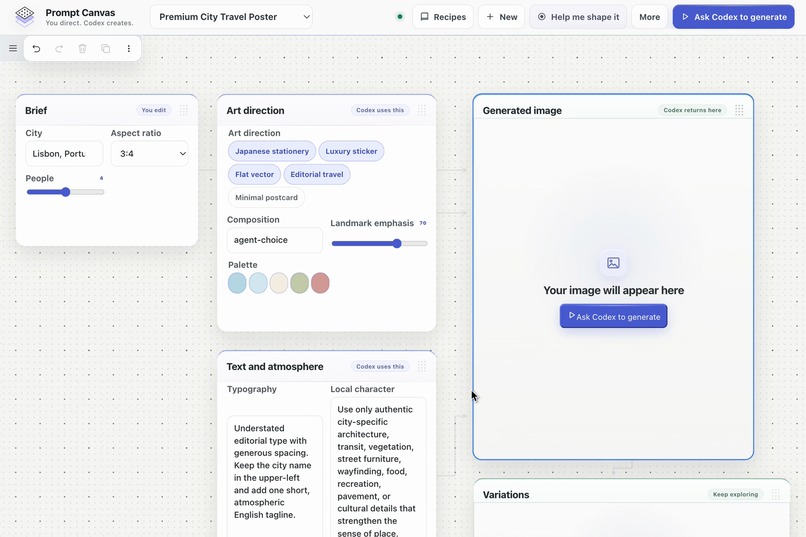The image size is (806, 537).
Task: Open the Aspect ratio 3:4 dropdown
Action: (150, 154)
